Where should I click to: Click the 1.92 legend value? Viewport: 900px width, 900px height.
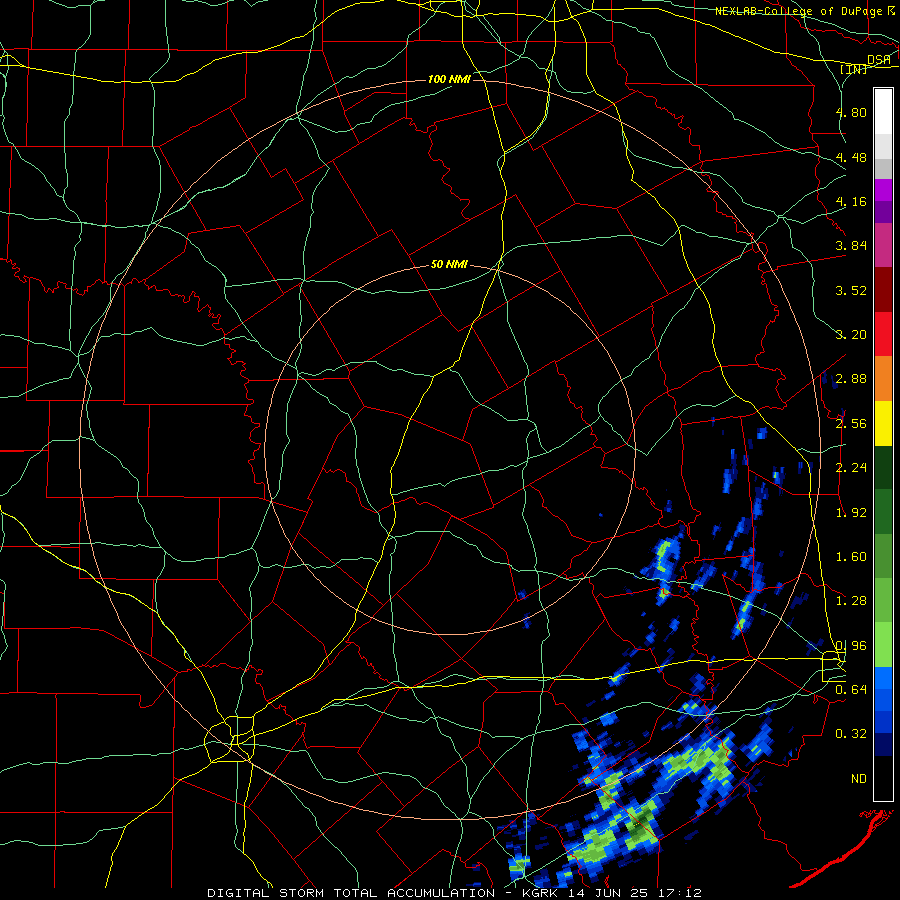tap(851, 513)
